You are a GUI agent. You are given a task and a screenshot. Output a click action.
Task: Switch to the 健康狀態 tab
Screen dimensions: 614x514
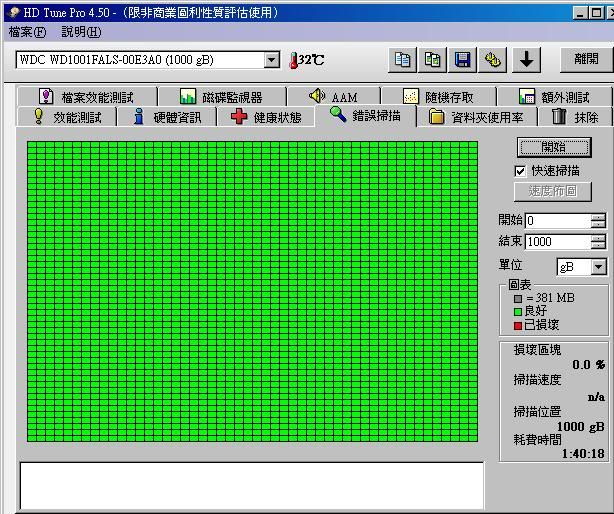266,117
